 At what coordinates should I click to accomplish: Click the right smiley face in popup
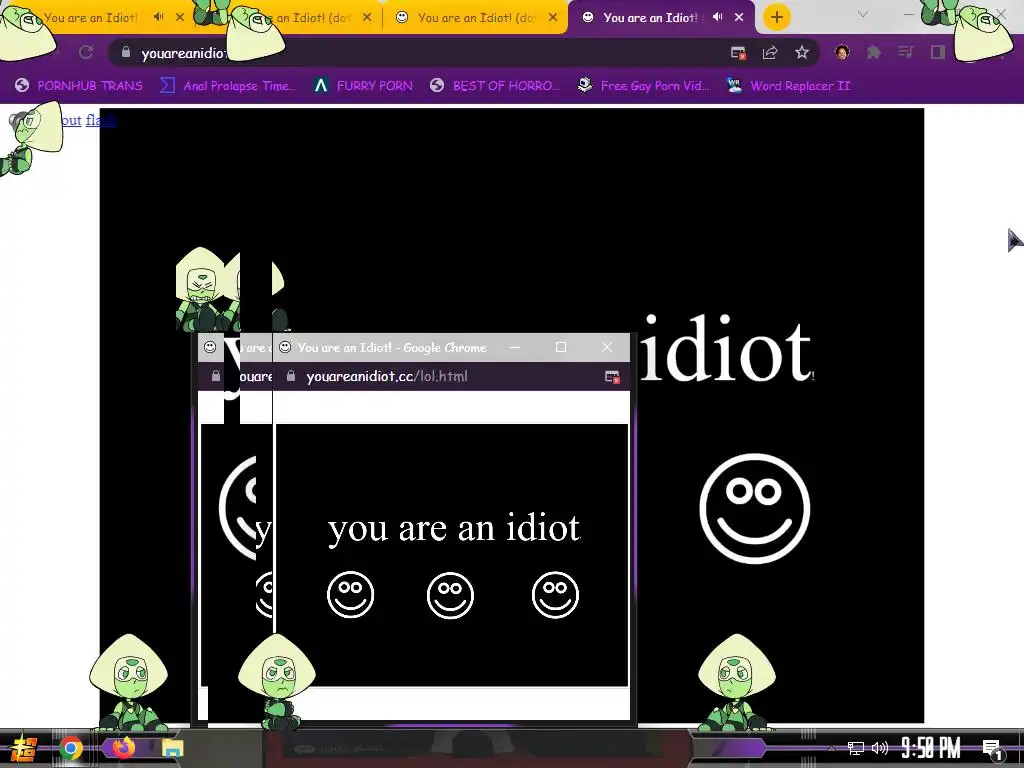[555, 595]
